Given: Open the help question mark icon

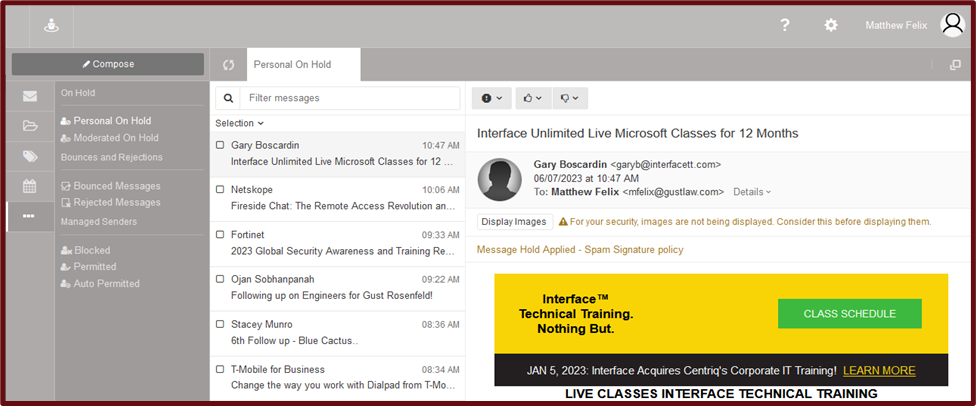Looking at the screenshot, I should pos(785,26).
